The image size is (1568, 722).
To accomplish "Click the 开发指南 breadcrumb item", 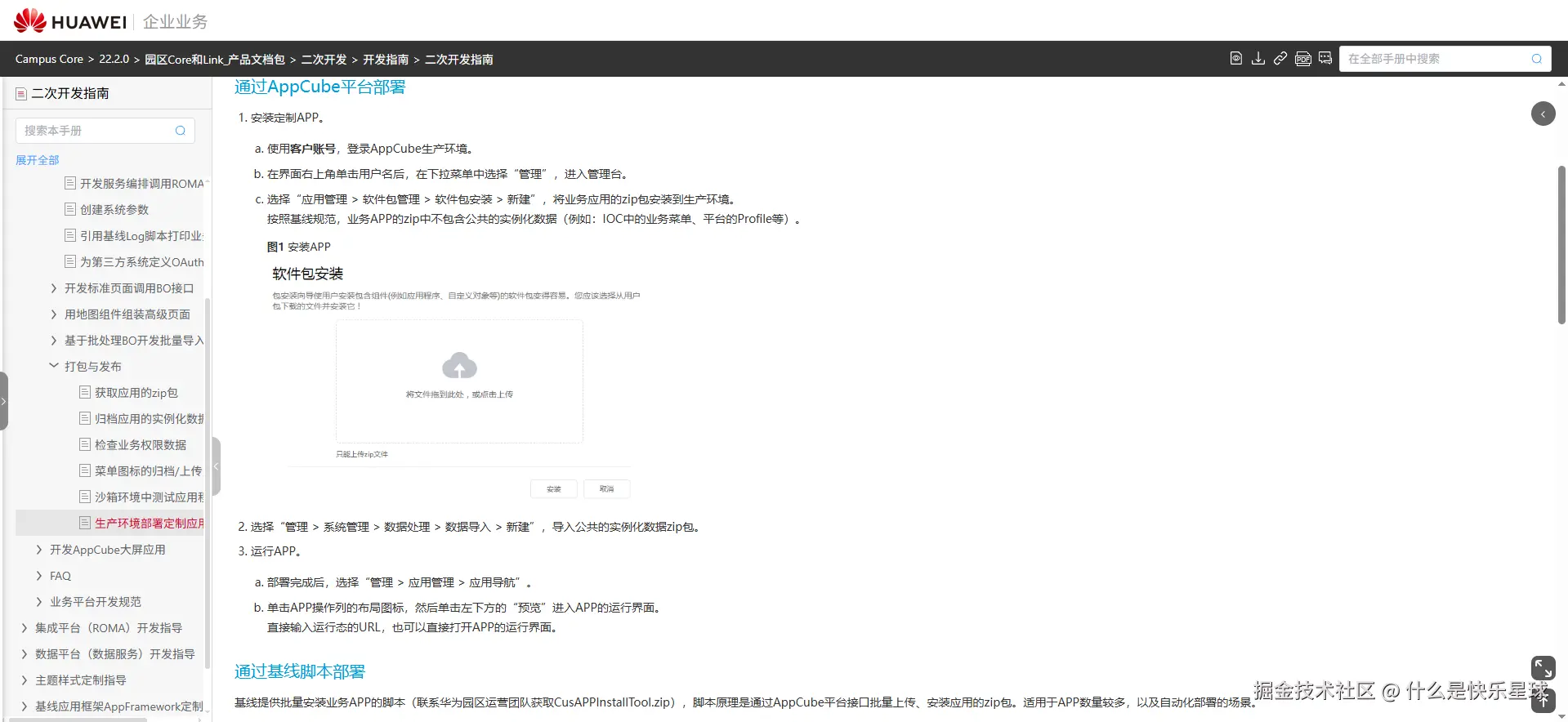I will click(386, 60).
